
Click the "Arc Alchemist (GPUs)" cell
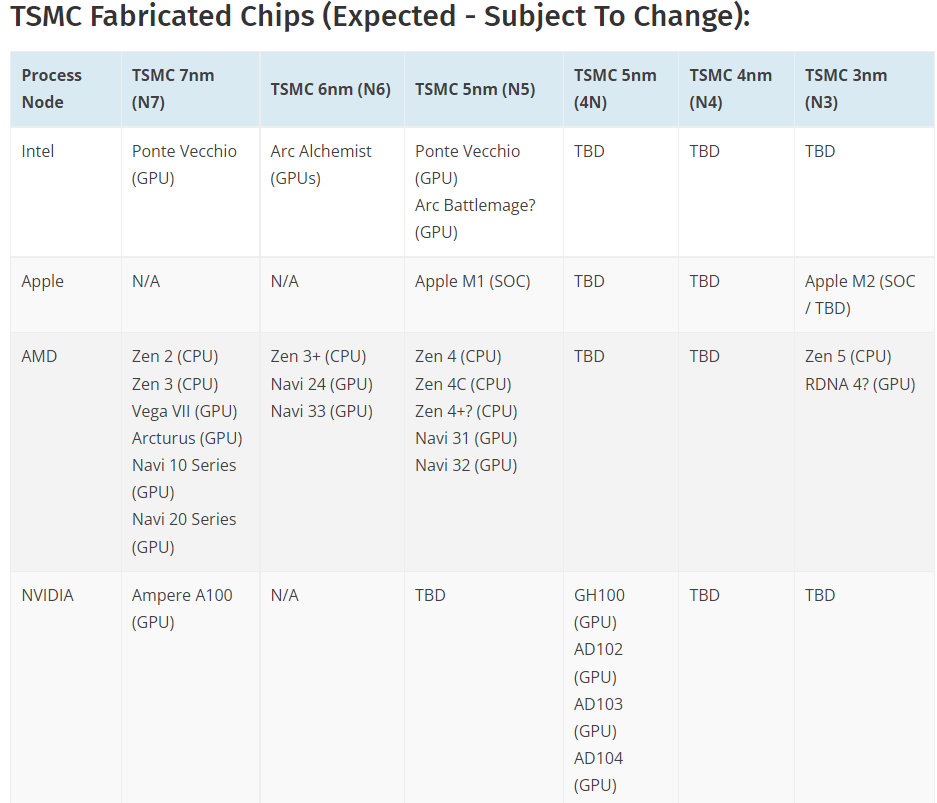tap(321, 164)
